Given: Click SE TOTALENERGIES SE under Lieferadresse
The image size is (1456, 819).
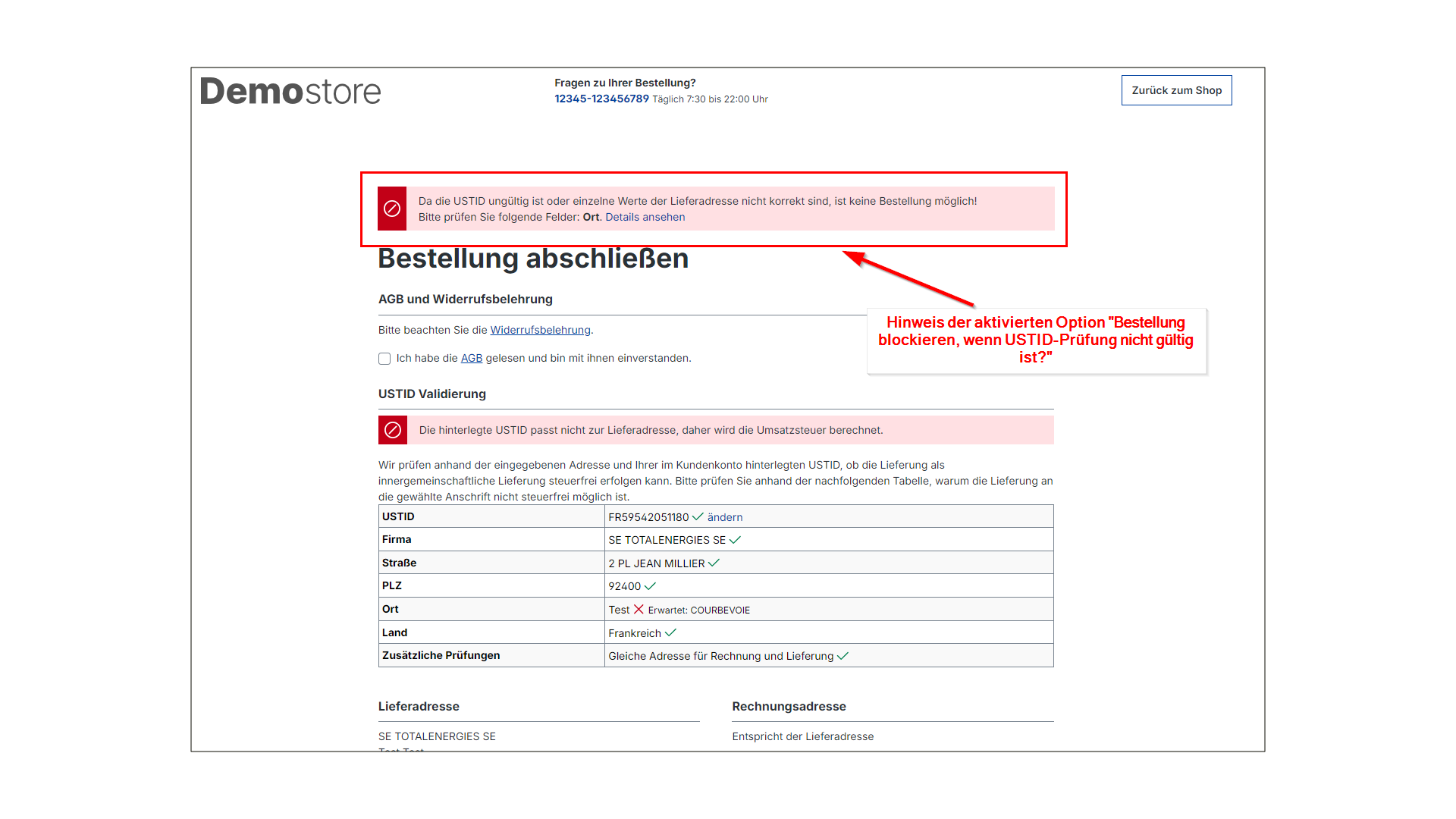Looking at the screenshot, I should 437,736.
